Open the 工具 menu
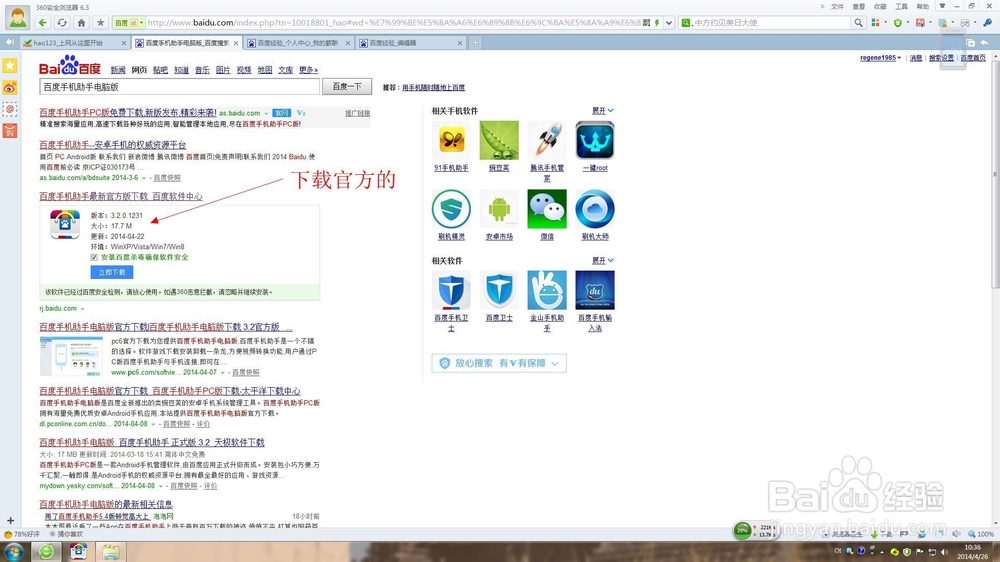 901,6
